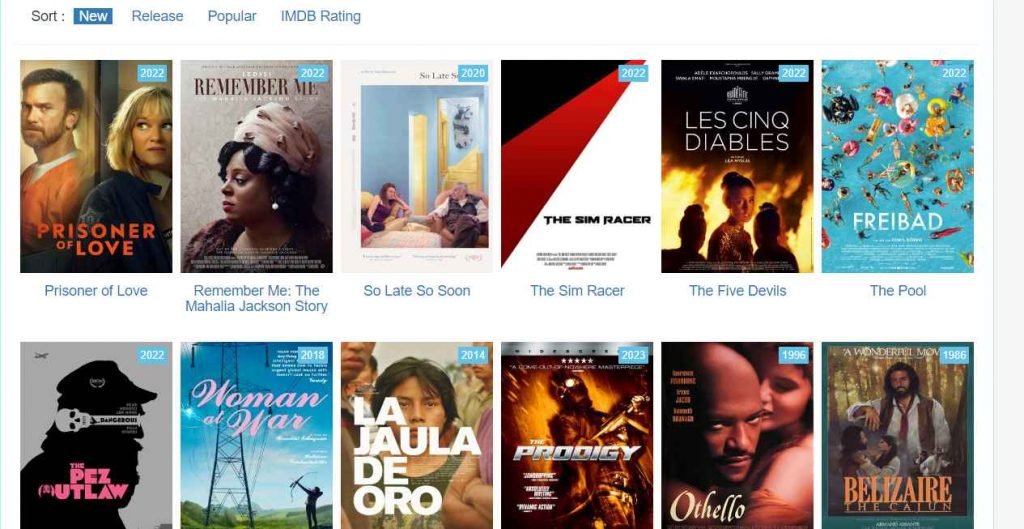
Task: Open The Pez Outlaw poster
Action: 96,436
